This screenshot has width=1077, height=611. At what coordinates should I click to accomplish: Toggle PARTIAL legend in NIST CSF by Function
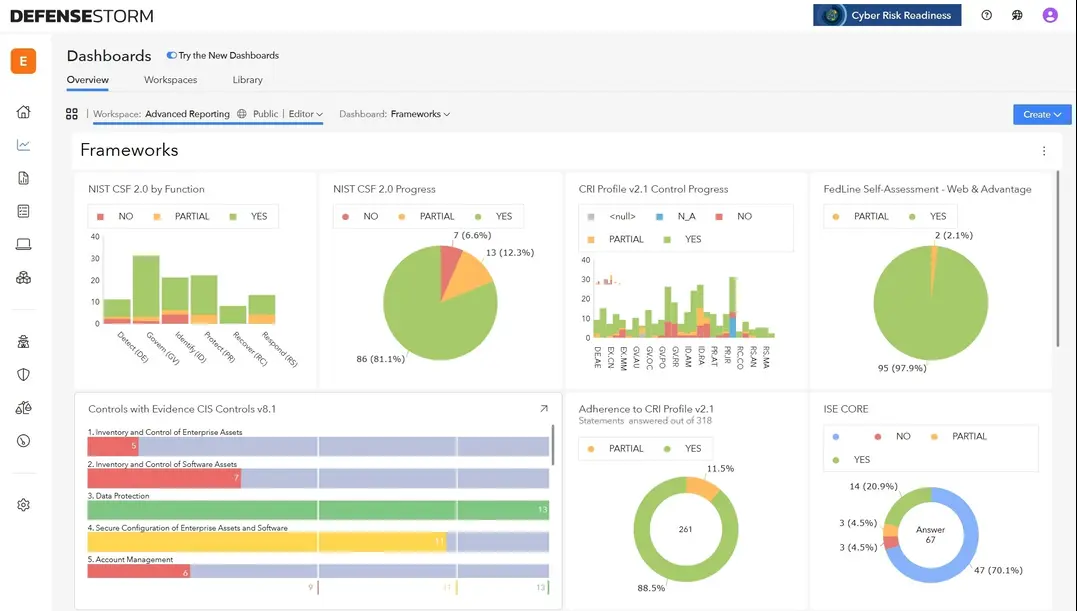coord(181,216)
